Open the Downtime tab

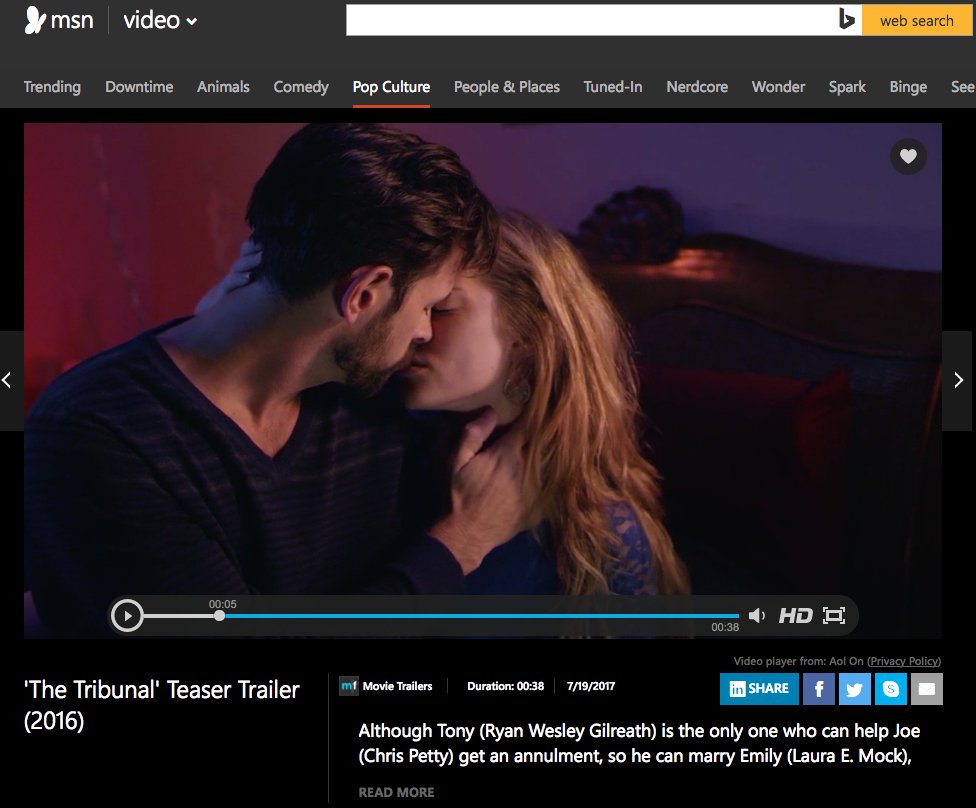tap(139, 87)
